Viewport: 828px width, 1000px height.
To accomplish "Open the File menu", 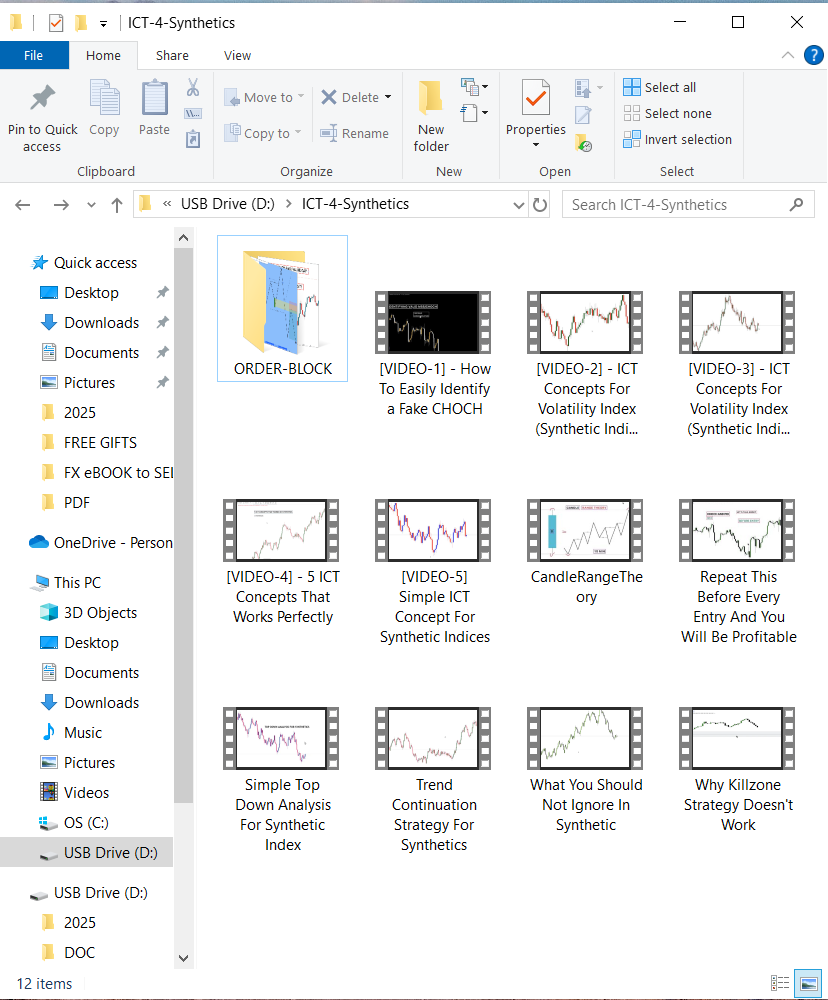I will [34, 56].
